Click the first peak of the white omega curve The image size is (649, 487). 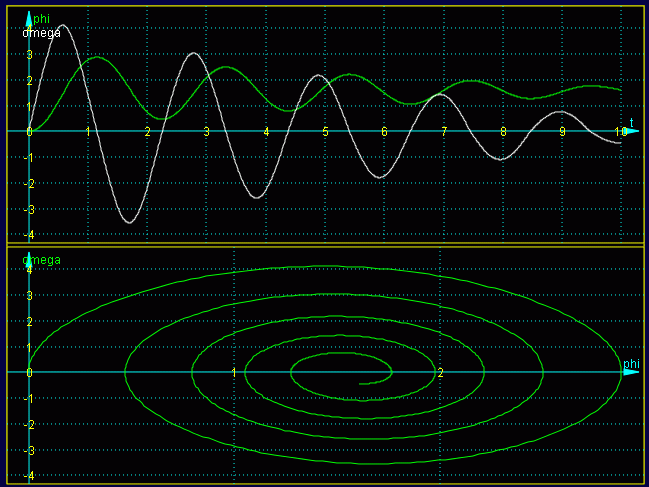(62, 25)
